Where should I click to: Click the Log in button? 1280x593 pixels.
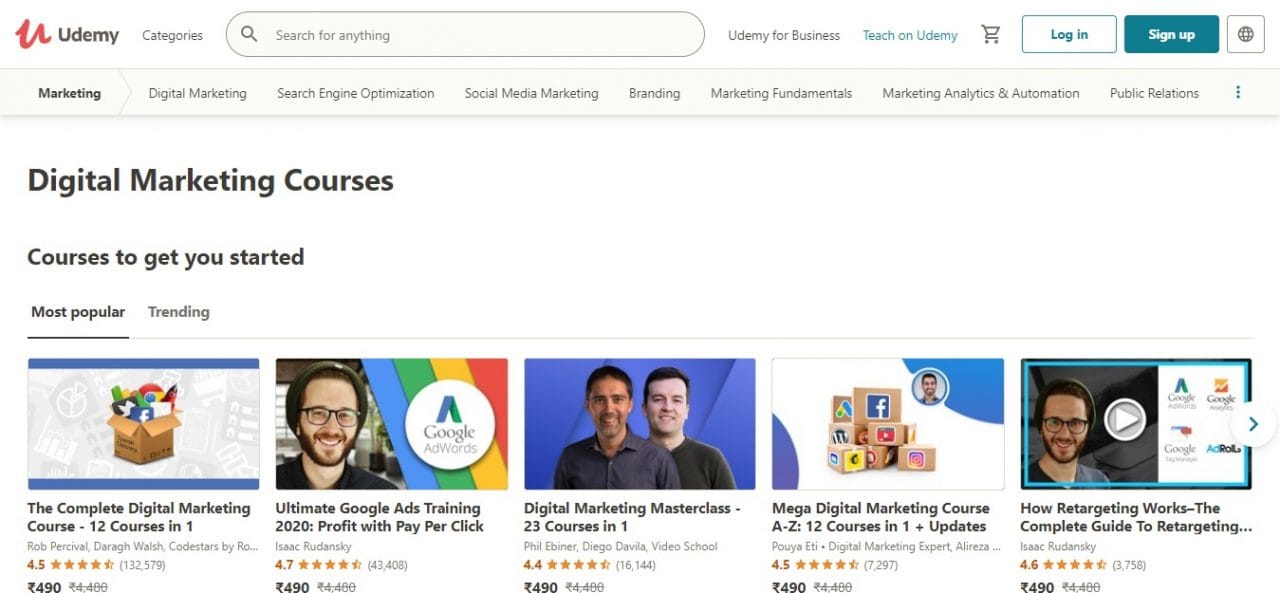click(x=1068, y=33)
